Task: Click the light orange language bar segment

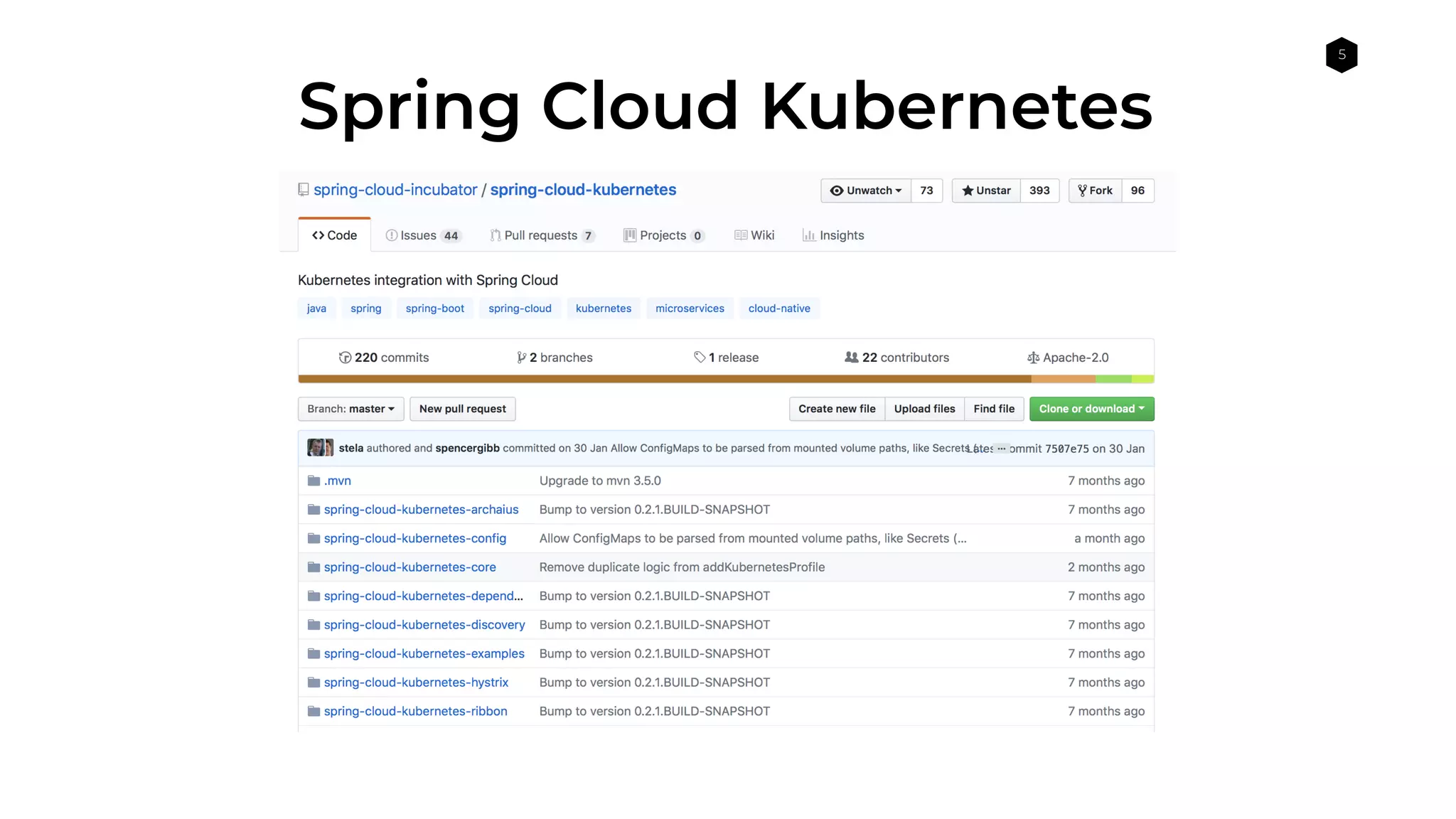Action: click(1064, 379)
